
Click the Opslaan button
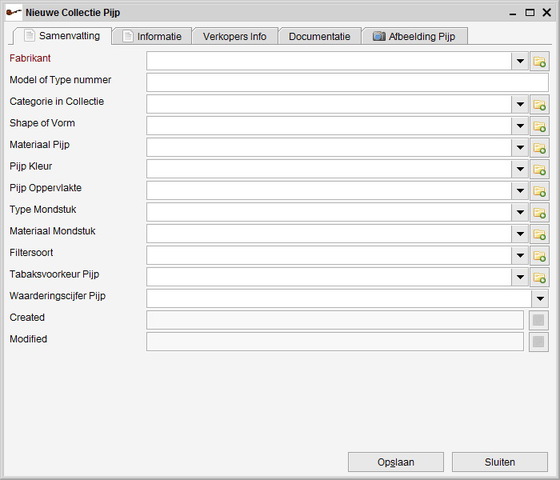coord(396,462)
